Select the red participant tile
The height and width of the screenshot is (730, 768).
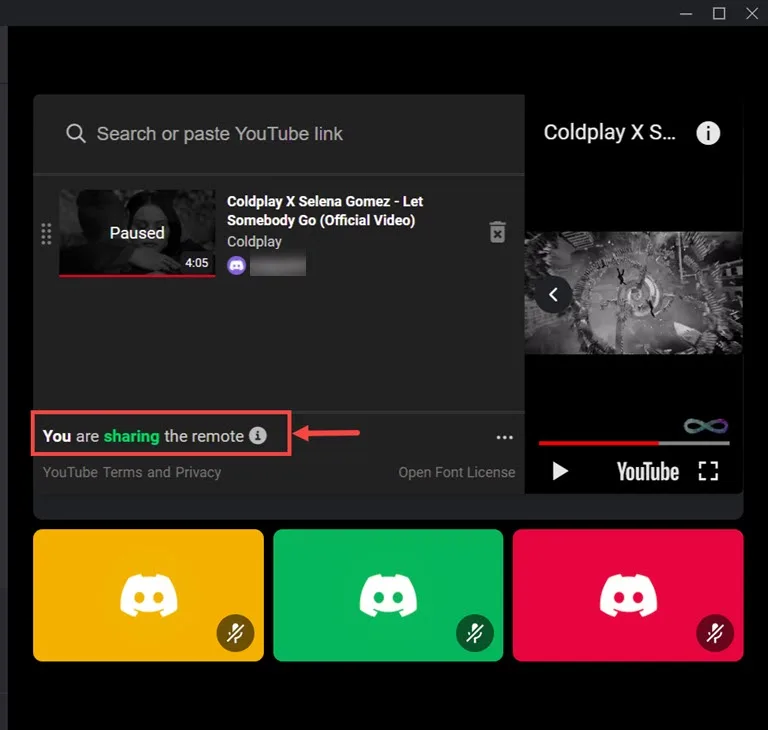click(x=628, y=595)
